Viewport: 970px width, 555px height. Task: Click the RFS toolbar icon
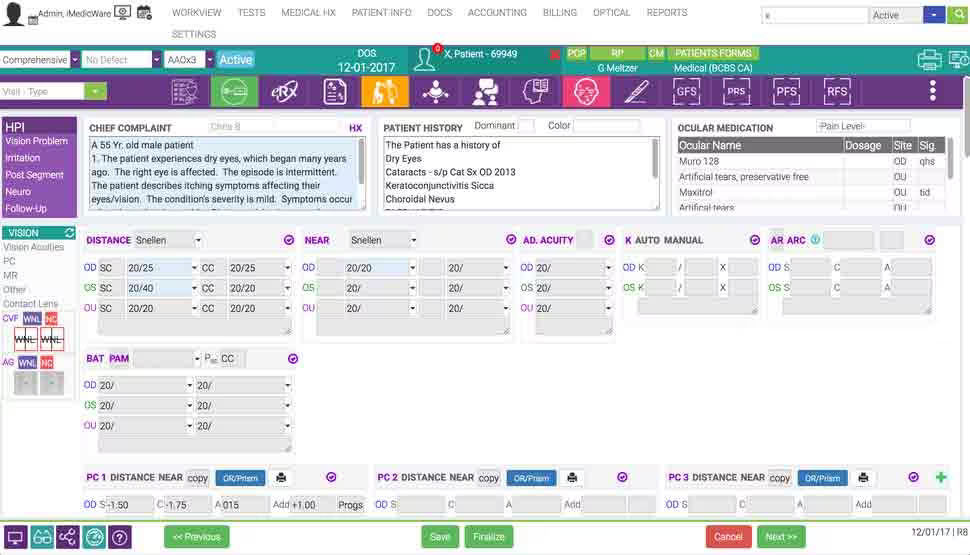pyautogui.click(x=837, y=92)
